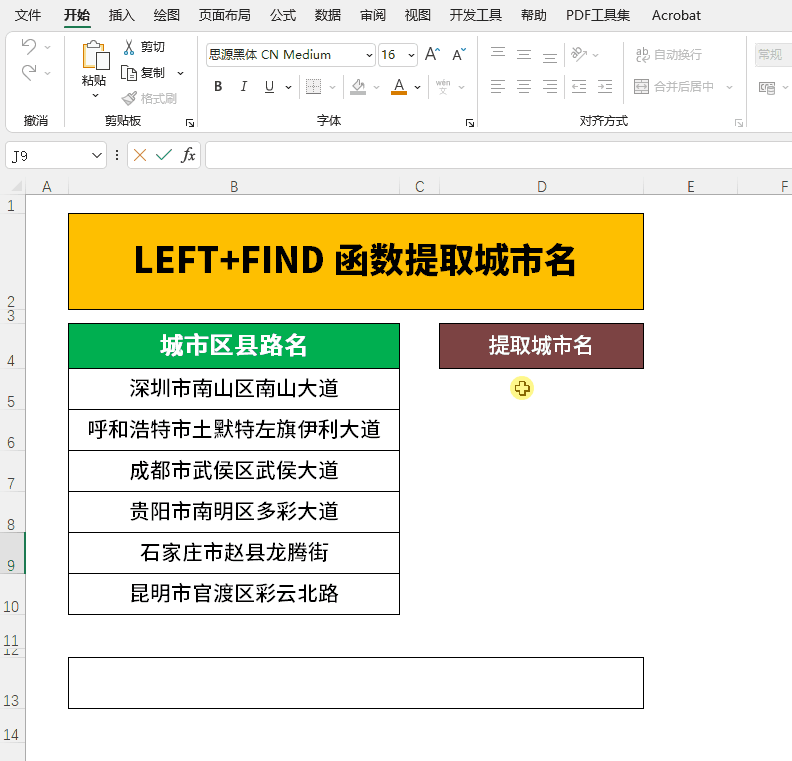Viewport: 792px width, 761px height.
Task: Increase indent icon
Action: tap(605, 87)
